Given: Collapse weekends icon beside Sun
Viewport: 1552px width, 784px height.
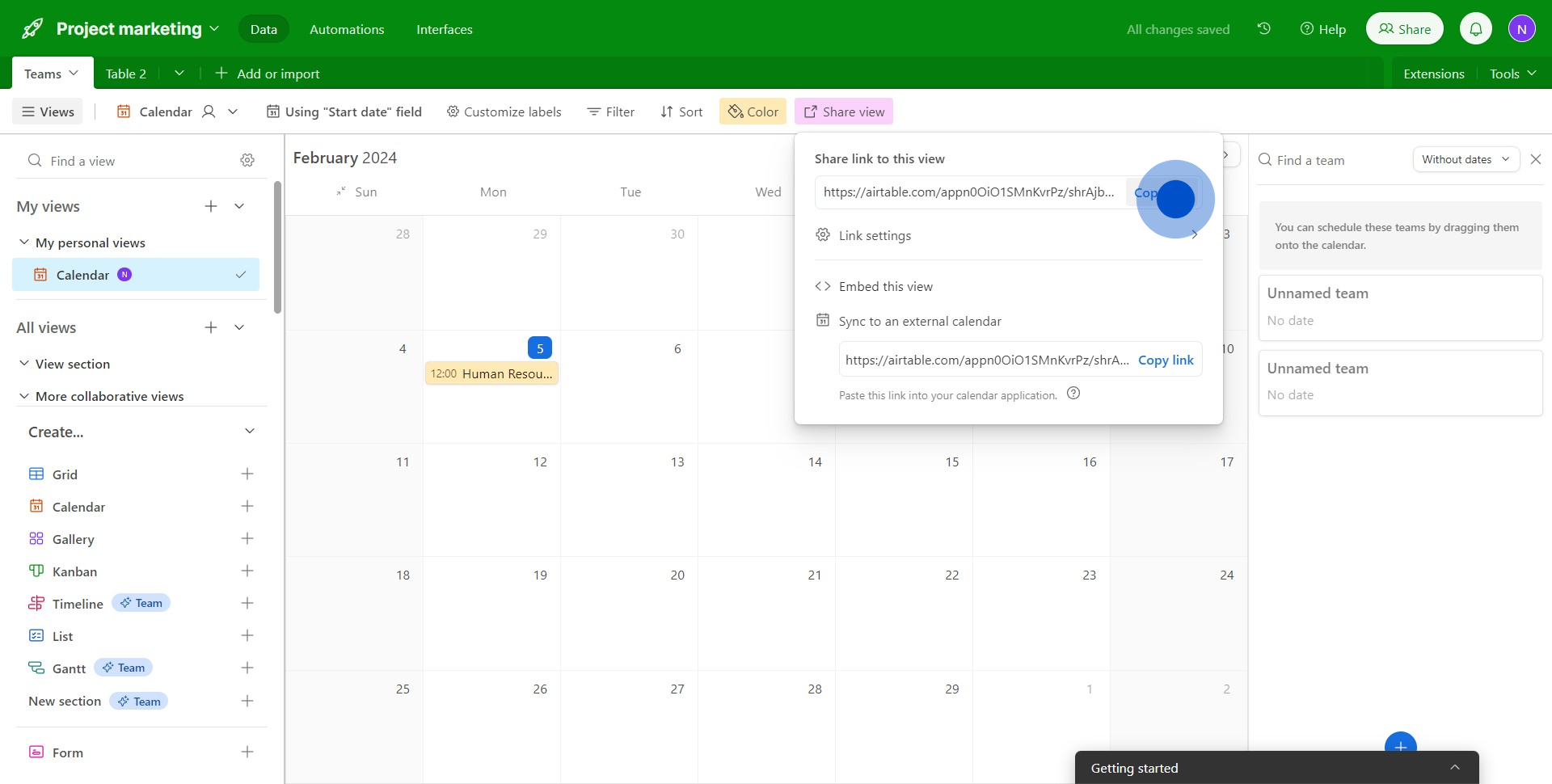Looking at the screenshot, I should click(x=341, y=192).
